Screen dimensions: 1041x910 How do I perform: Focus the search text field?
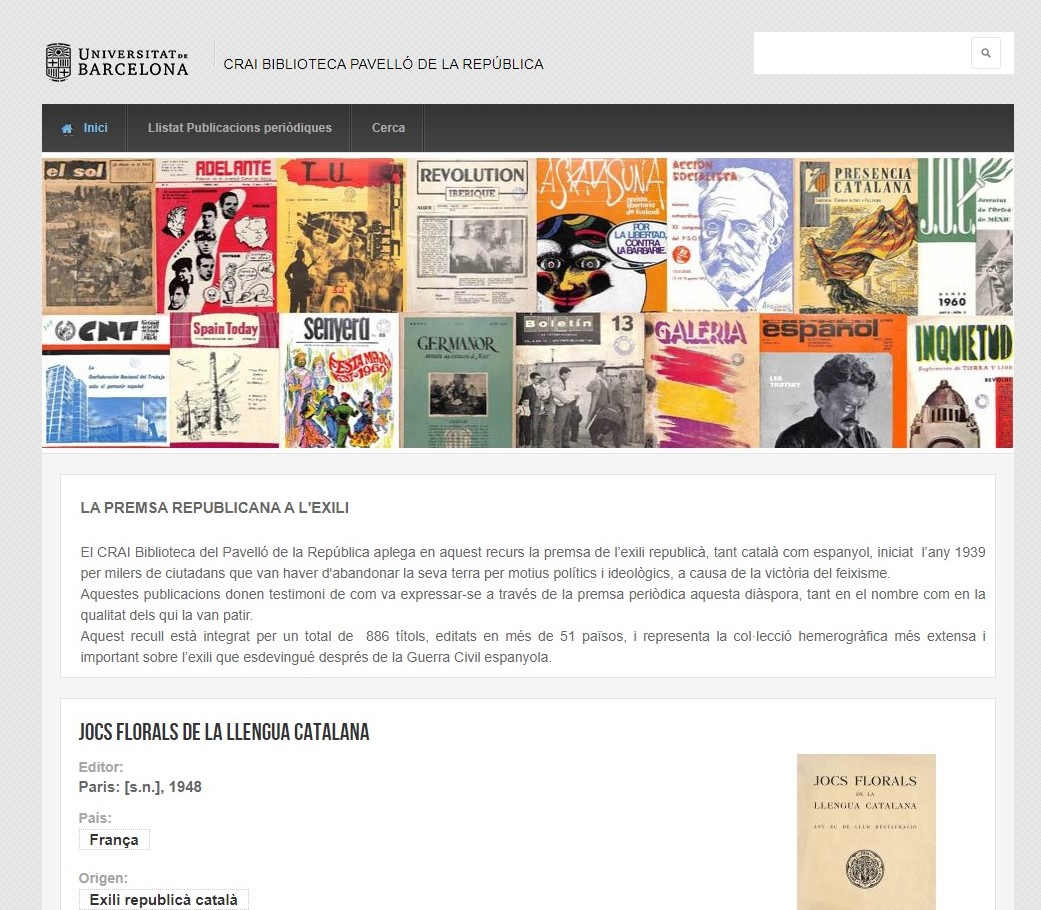tap(862, 53)
